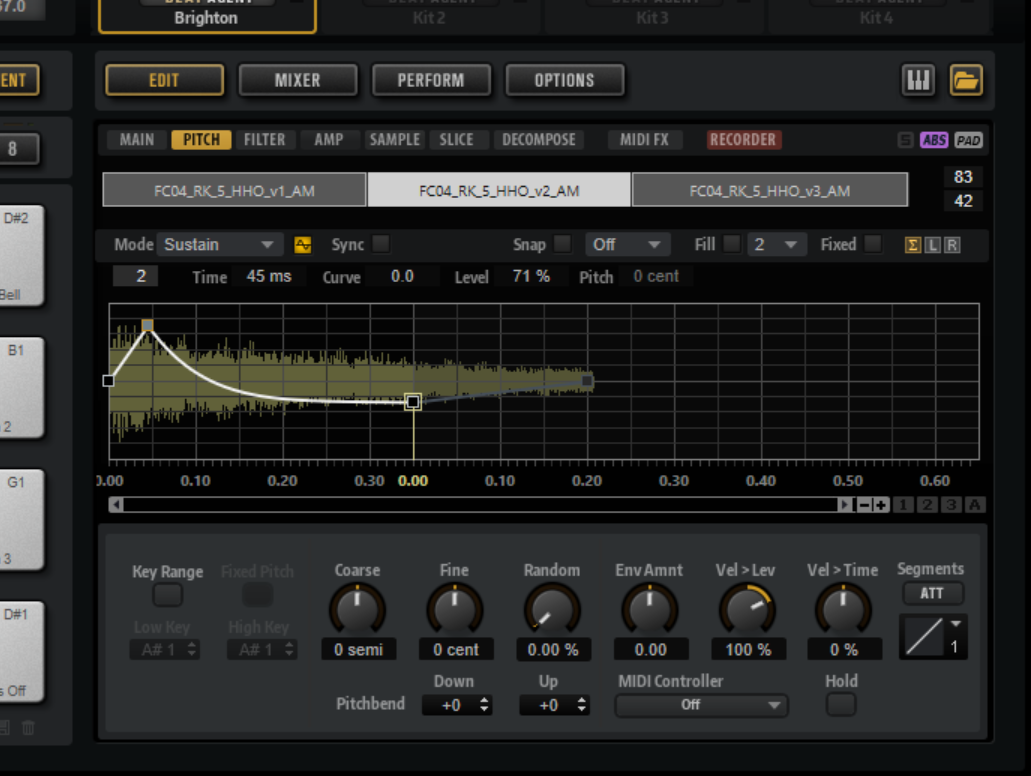Select zoom snapshot 1
Screen dimensions: 1031x776
point(903,505)
